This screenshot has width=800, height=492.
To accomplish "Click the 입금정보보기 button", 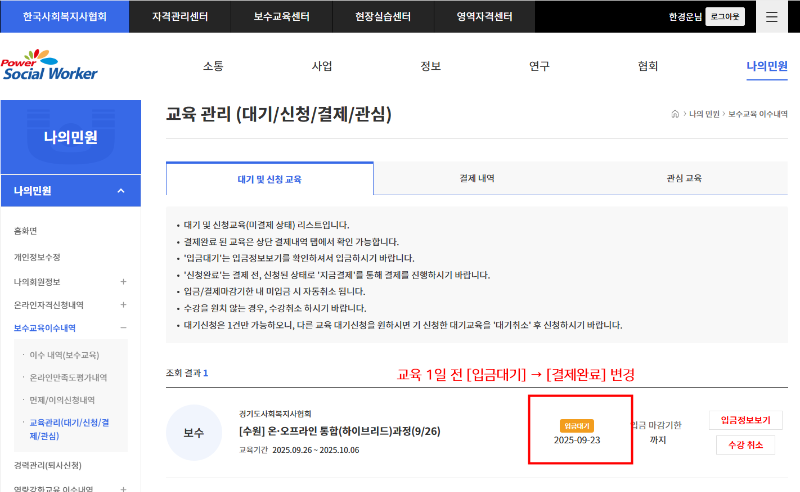I will (746, 421).
